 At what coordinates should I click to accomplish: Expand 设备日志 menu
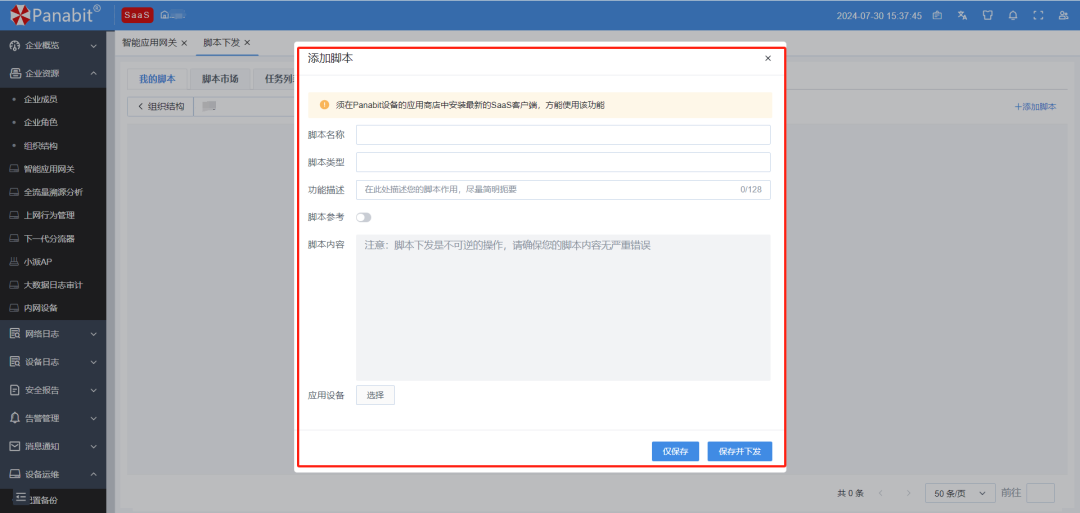(53, 362)
